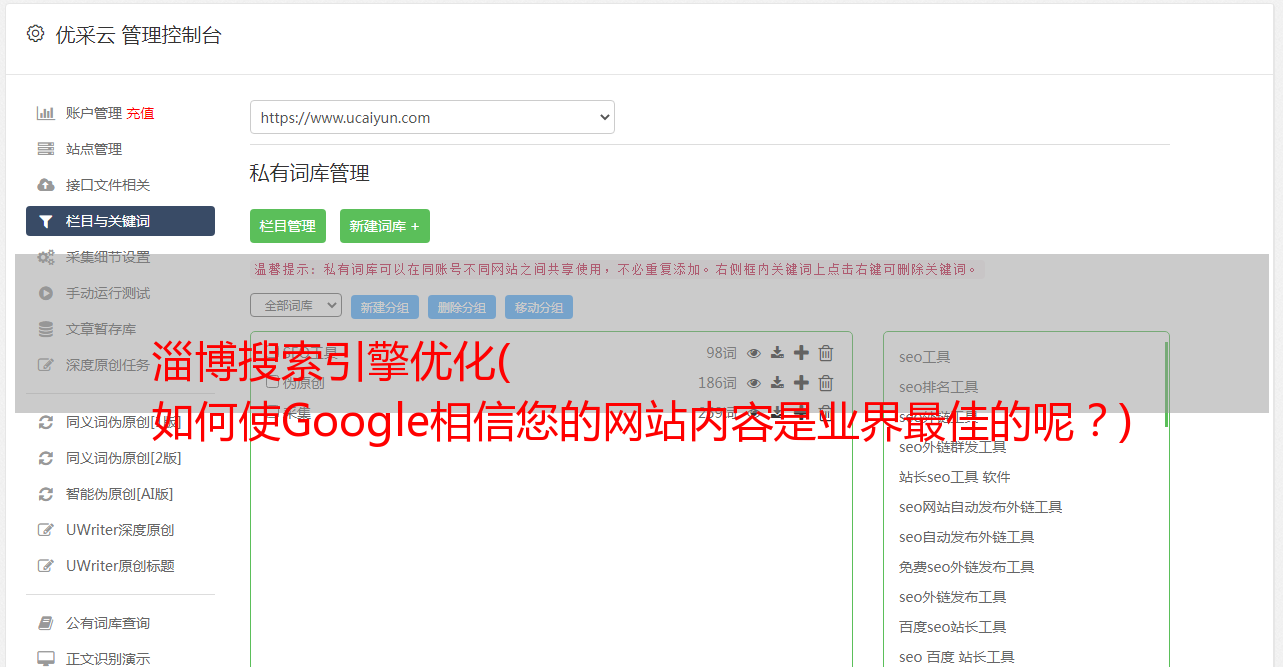This screenshot has width=1283, height=667.
Task: Click the gear icon beside 优采云 管理控制台
Action: tap(36, 34)
